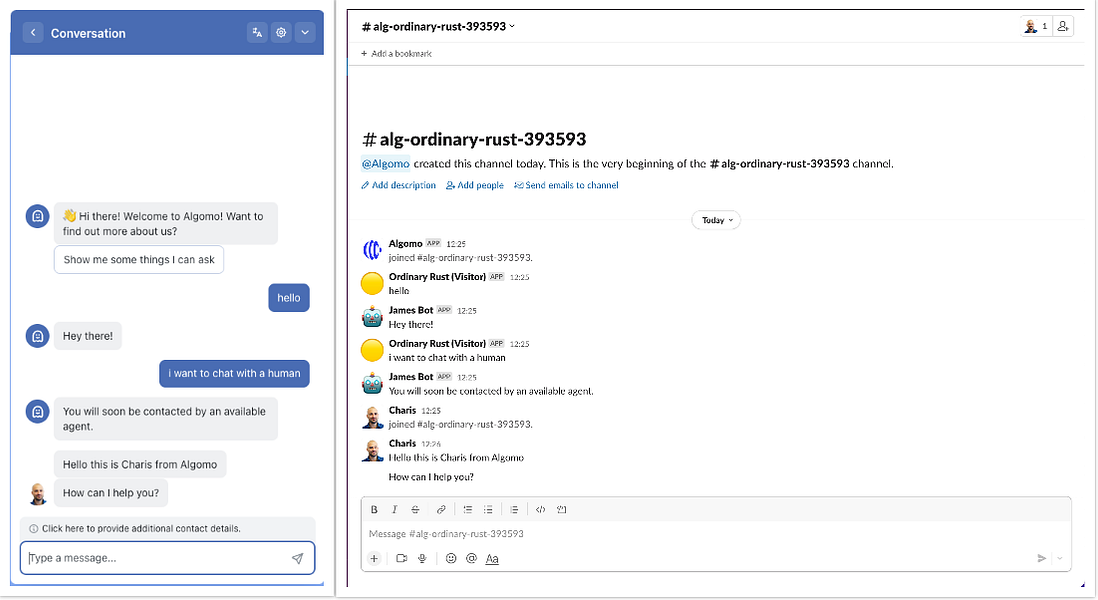This screenshot has height=600, width=1098.
Task: Send the chat widget message with the paper plane
Action: coord(298,558)
